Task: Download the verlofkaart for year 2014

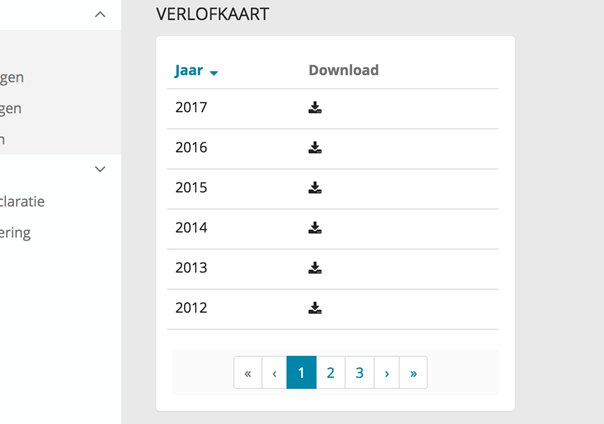Action: tap(315, 228)
